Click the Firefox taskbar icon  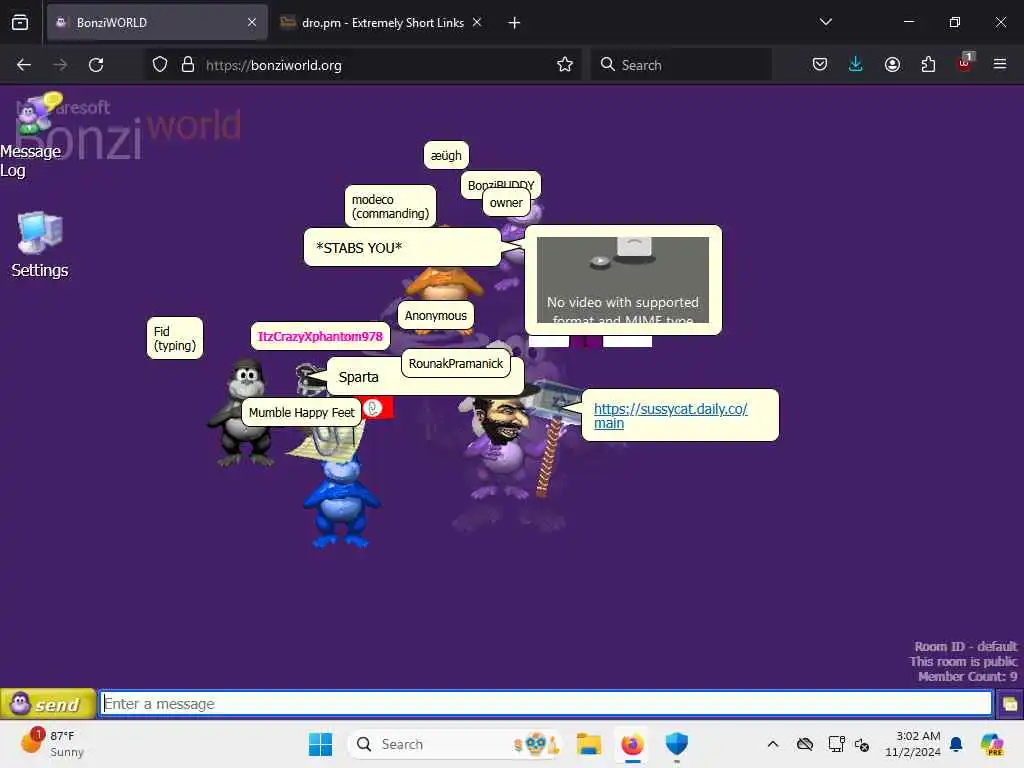coord(632,744)
